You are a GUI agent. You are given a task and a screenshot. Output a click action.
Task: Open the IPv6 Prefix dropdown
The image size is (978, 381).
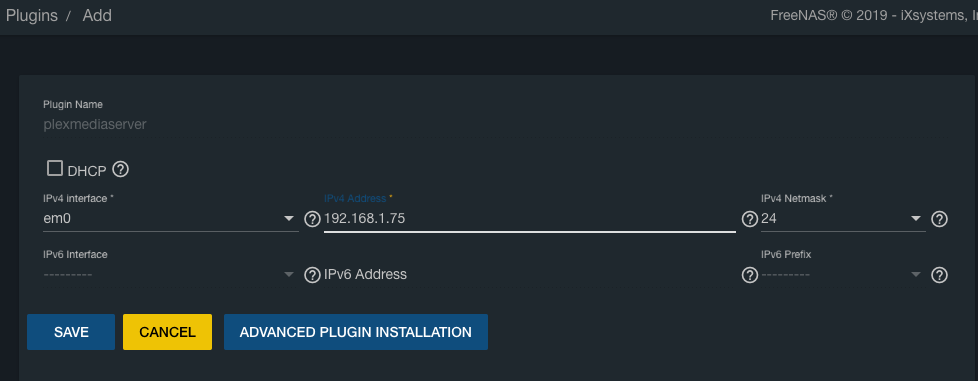click(843, 275)
